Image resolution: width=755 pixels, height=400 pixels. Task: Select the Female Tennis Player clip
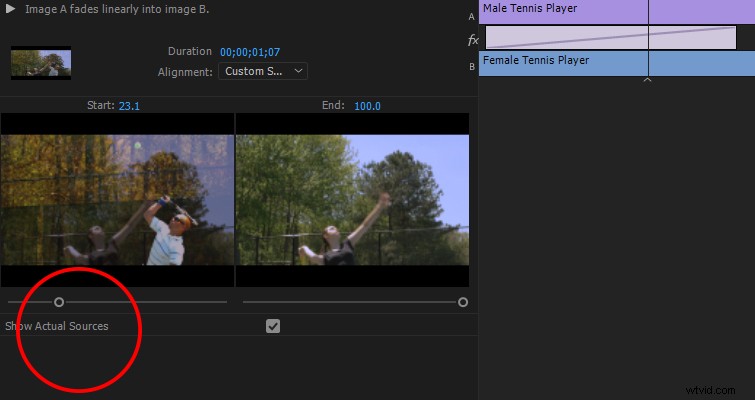coord(617,64)
